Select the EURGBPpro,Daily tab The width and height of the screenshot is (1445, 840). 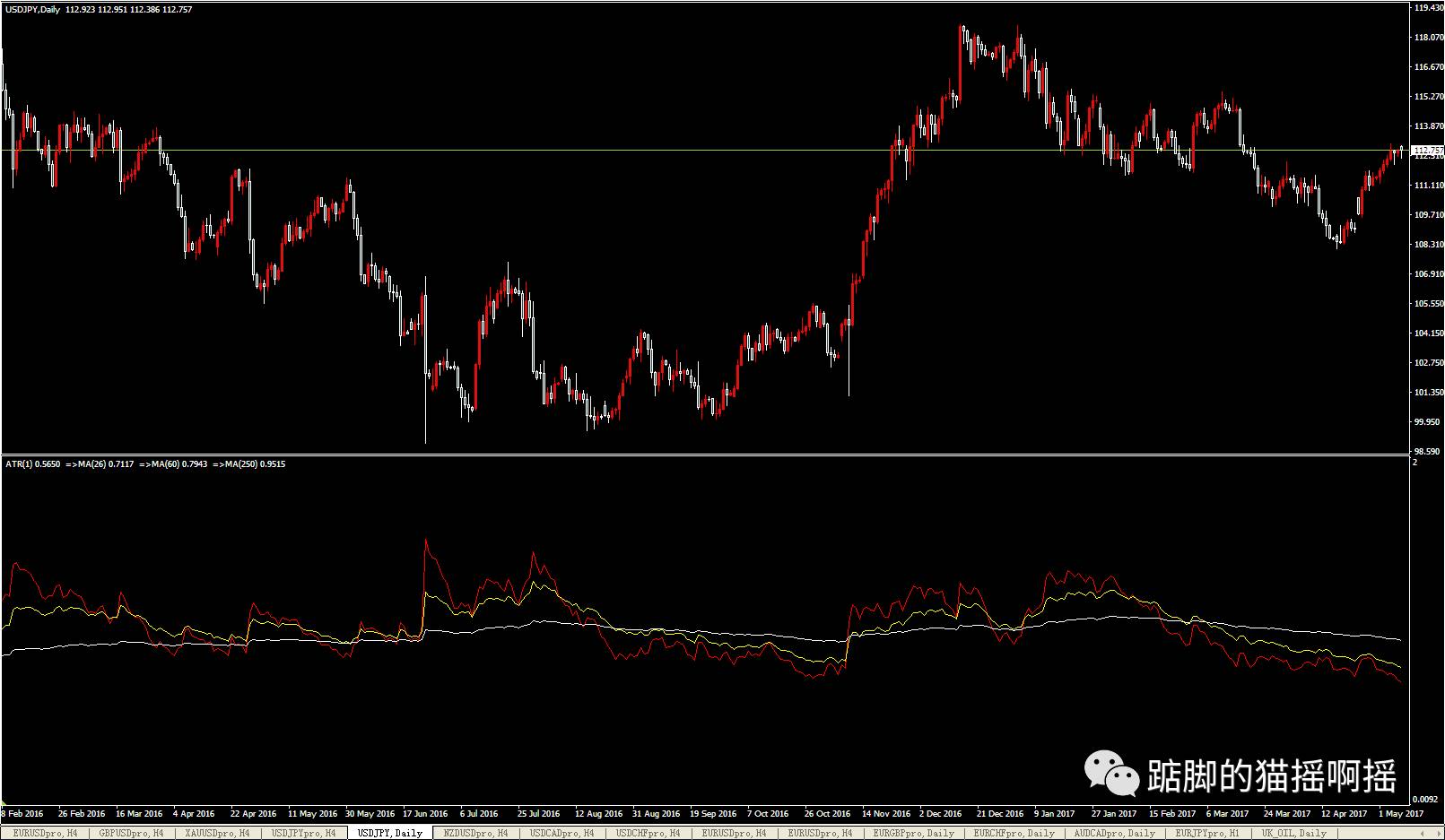pos(915,834)
